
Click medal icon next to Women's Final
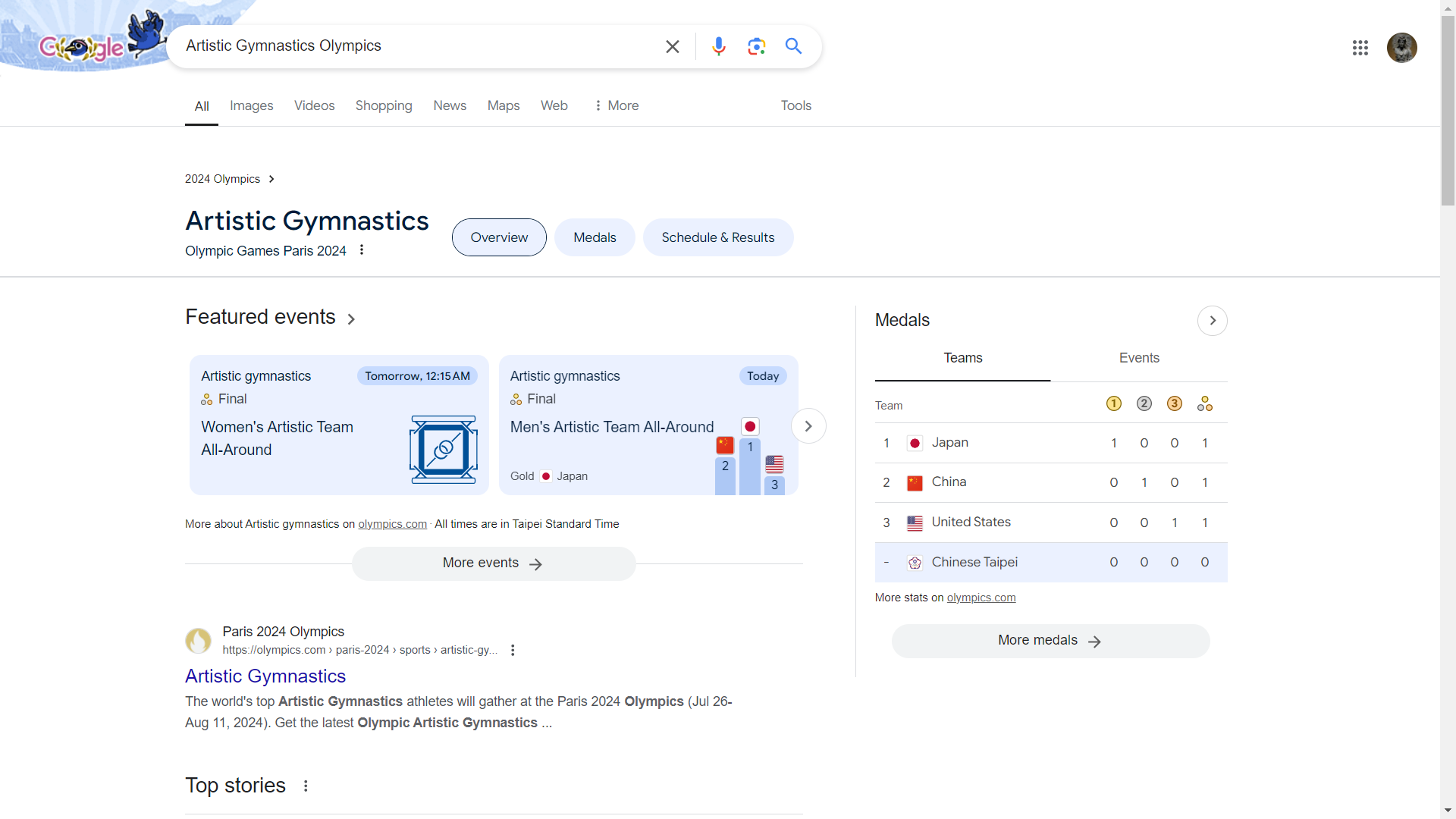click(206, 399)
